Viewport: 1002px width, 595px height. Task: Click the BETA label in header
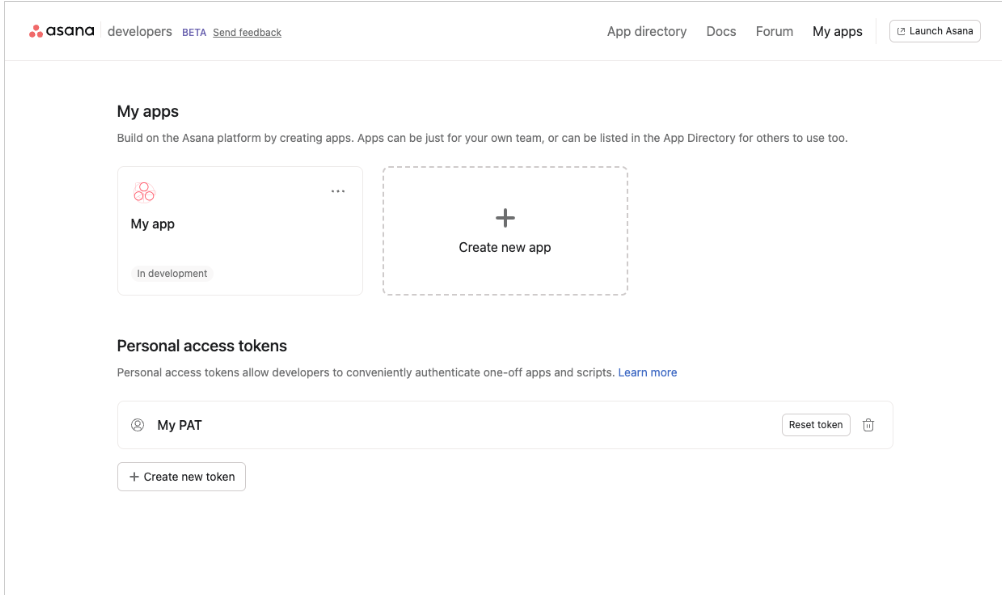pyautogui.click(x=194, y=33)
